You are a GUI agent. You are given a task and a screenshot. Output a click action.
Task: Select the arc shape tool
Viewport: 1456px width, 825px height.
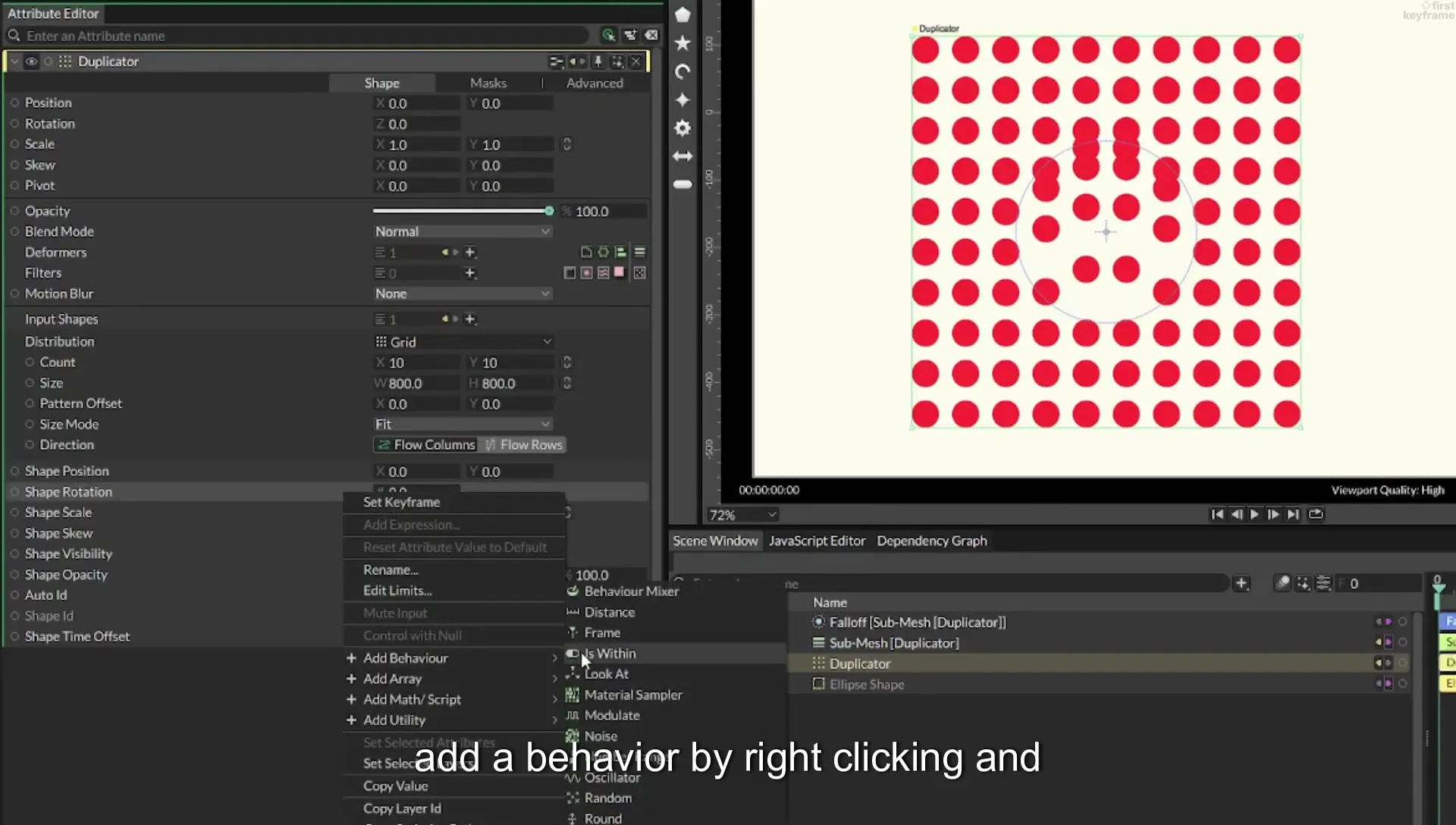[682, 72]
